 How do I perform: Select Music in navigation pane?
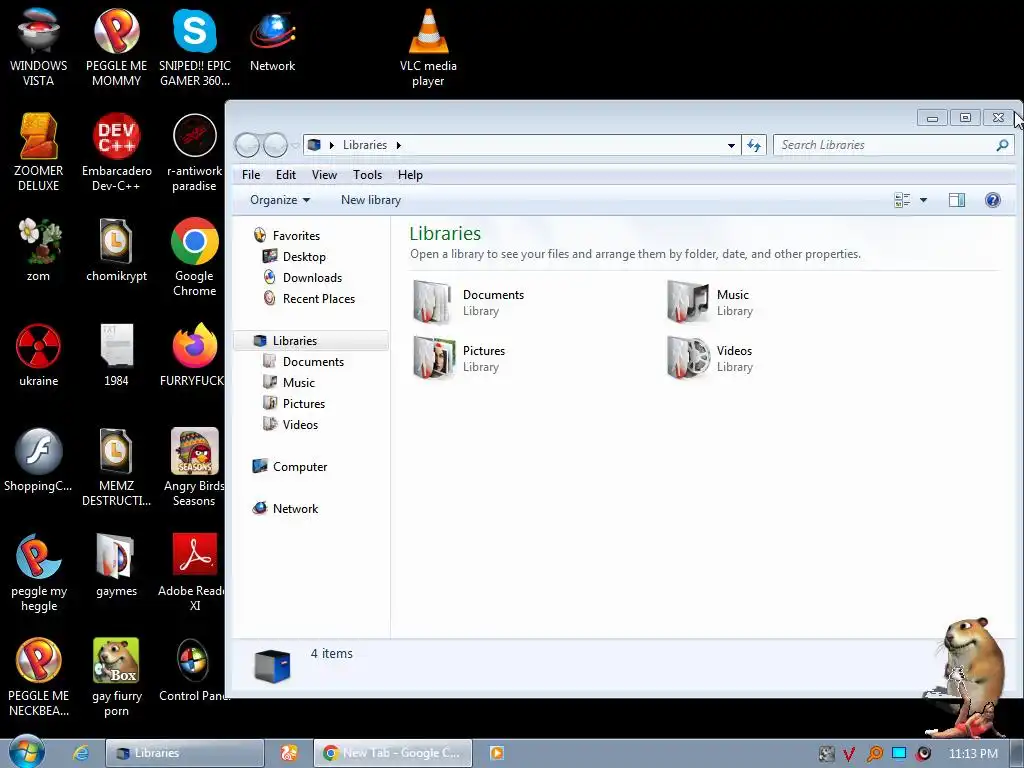click(x=298, y=383)
